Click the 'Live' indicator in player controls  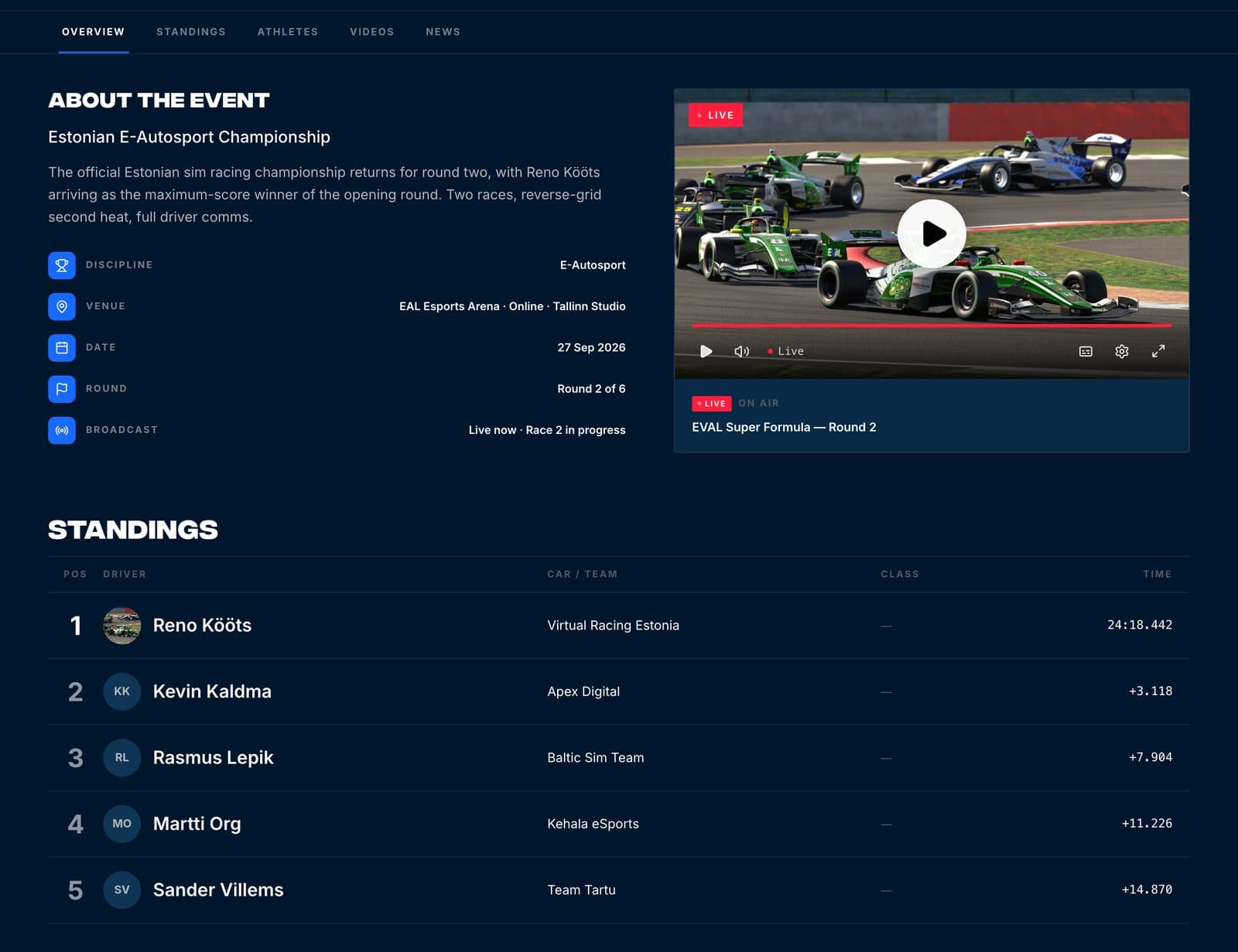click(785, 351)
